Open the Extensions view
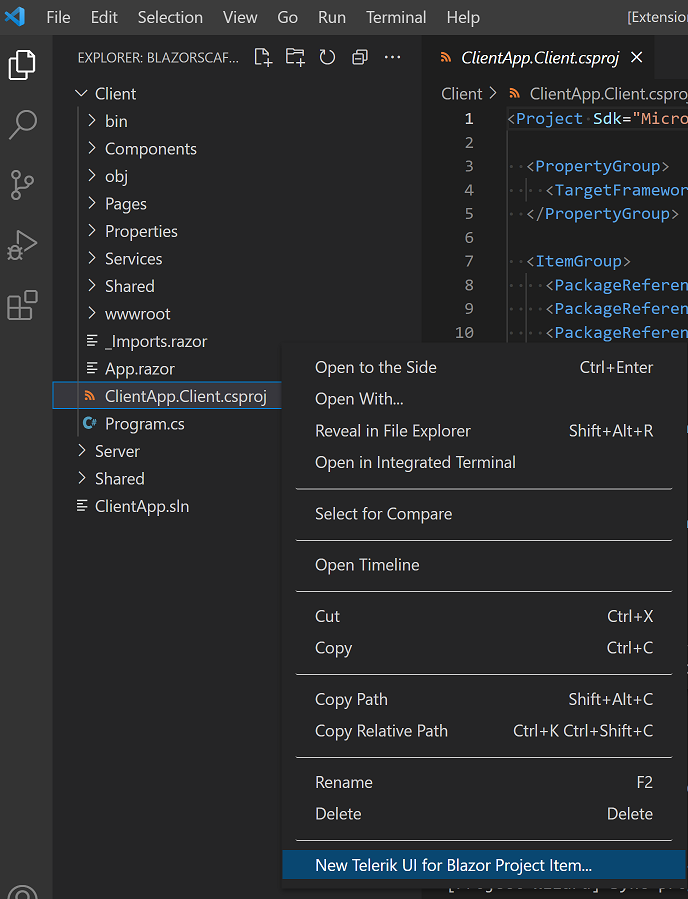688x899 pixels. (22, 305)
